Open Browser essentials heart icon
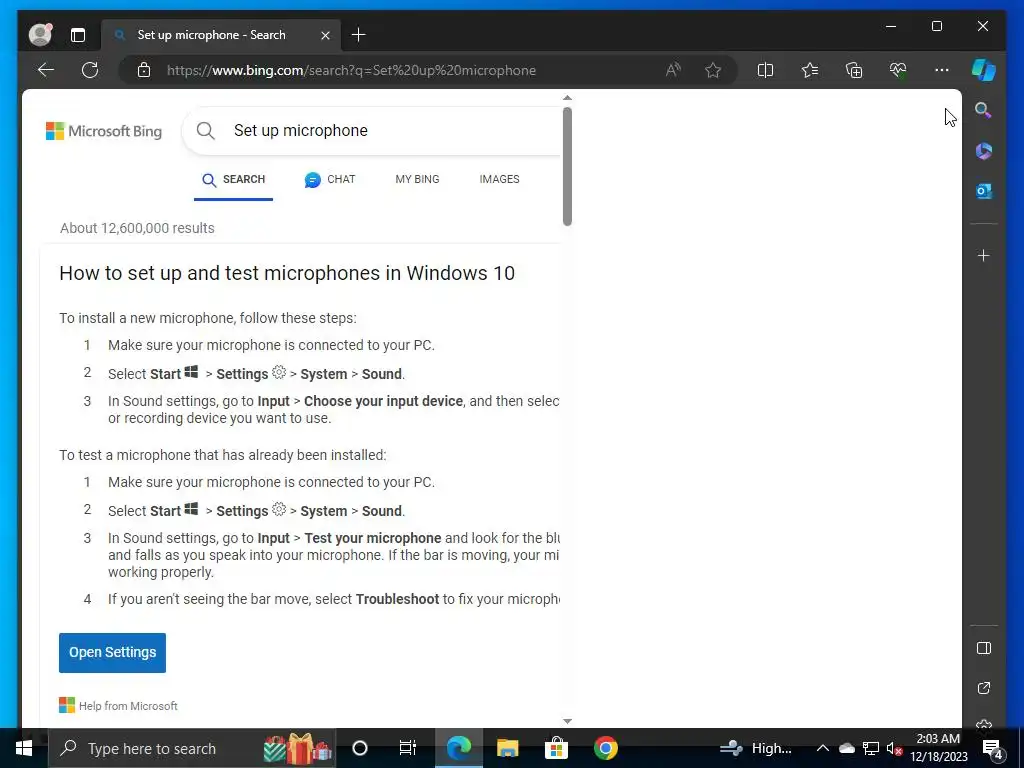The image size is (1024, 768). 898,70
